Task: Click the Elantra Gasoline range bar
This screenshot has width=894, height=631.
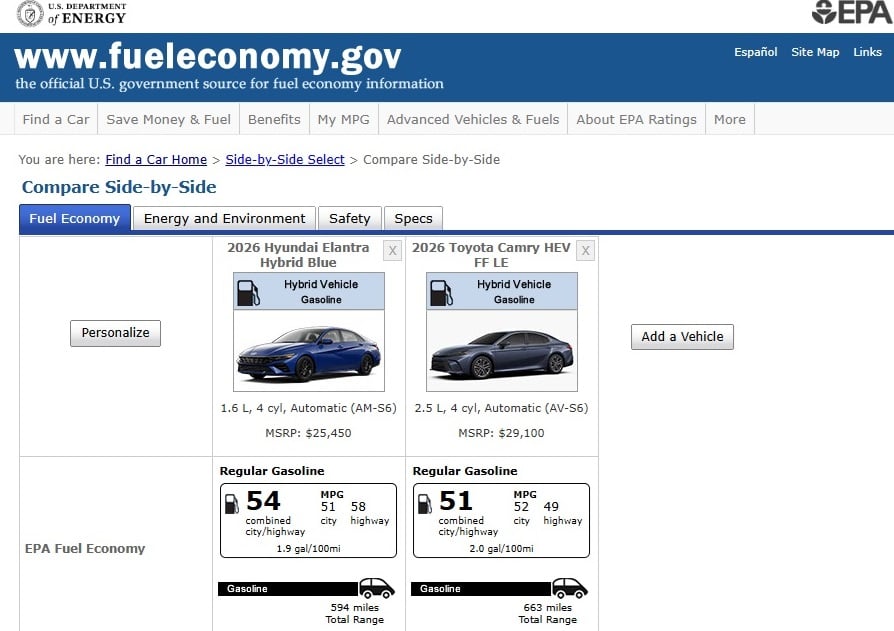Action: (288, 589)
